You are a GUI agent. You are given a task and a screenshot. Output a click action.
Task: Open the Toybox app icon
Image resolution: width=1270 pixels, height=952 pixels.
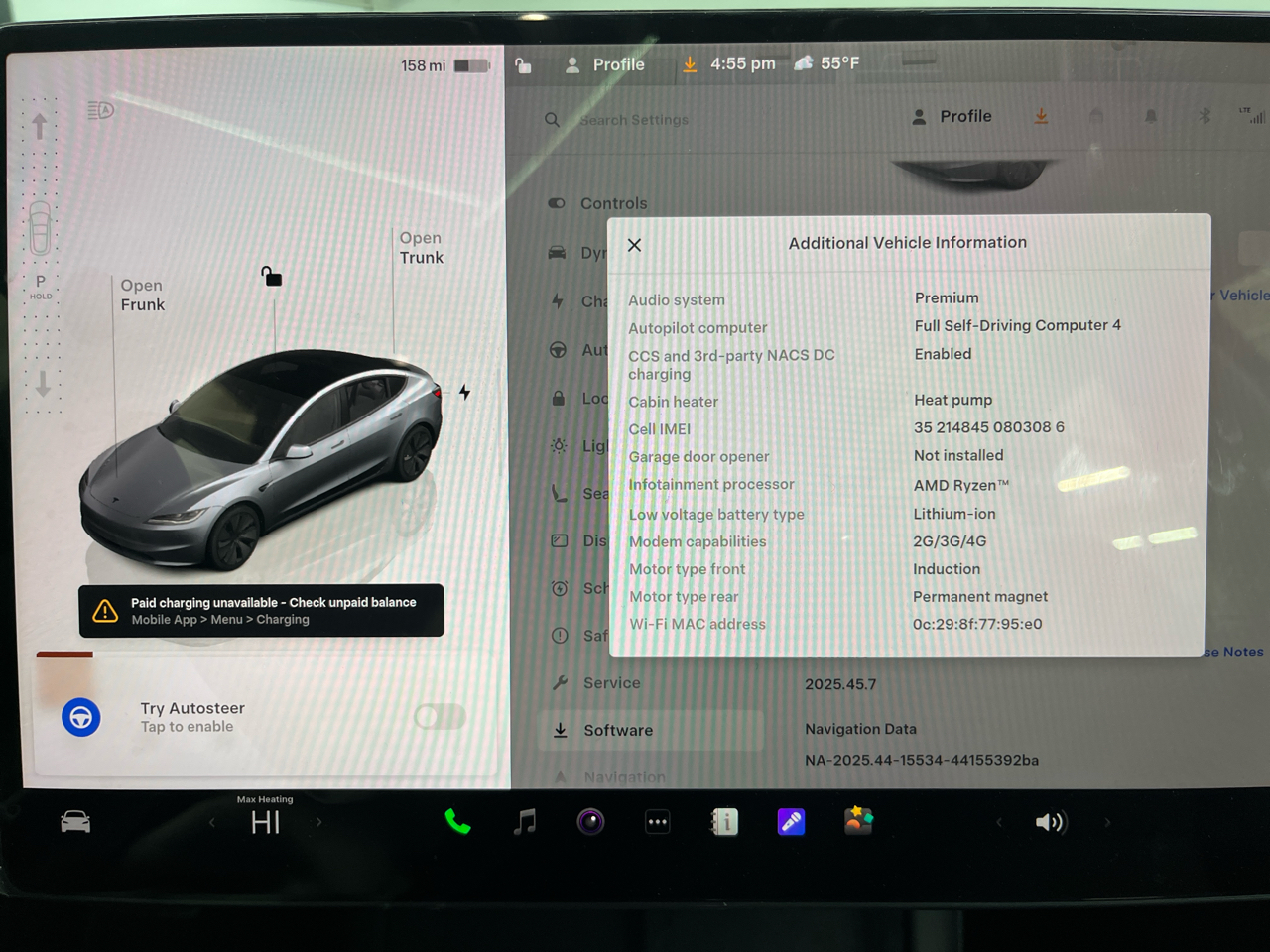click(x=858, y=821)
